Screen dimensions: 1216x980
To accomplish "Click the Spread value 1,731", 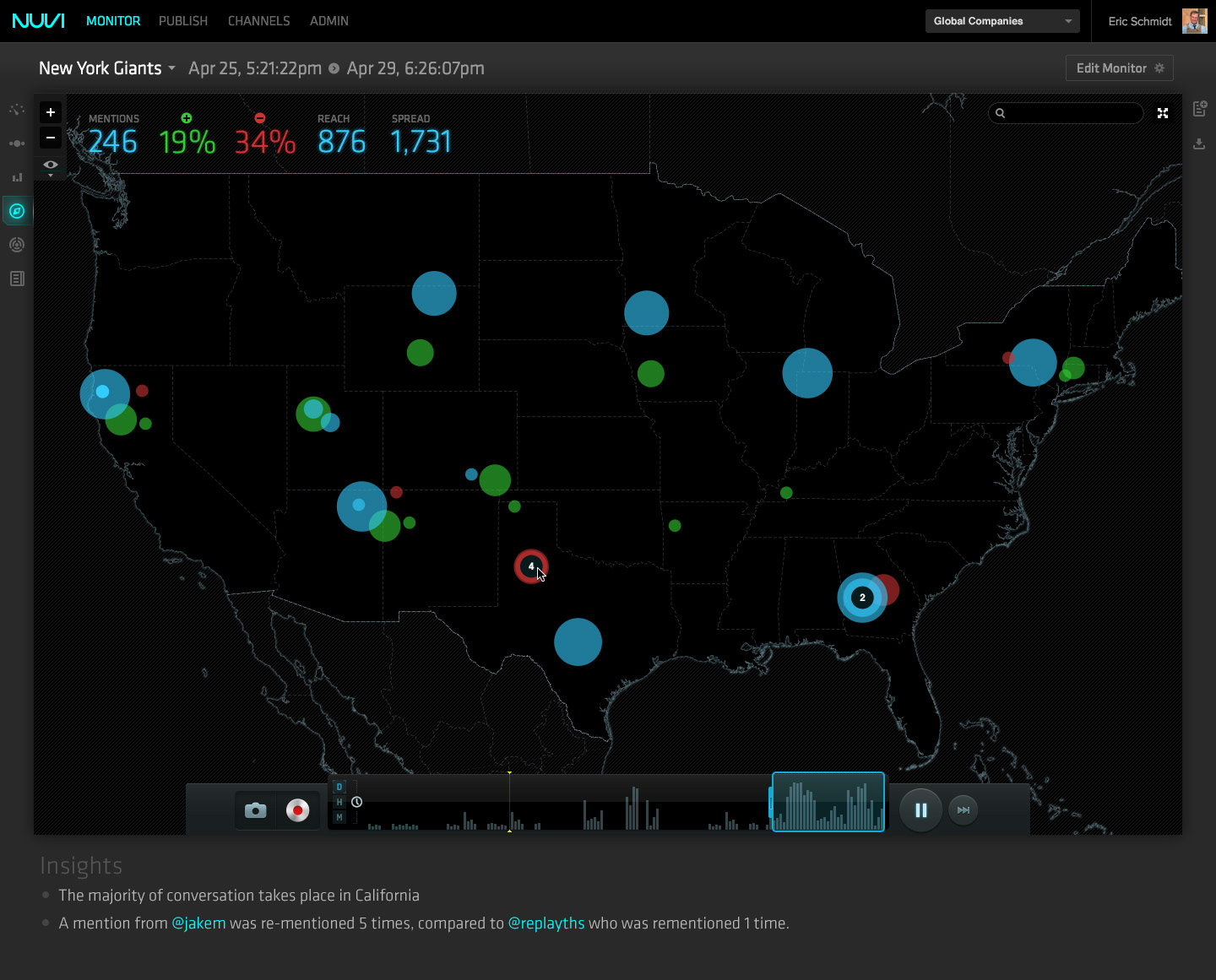I will (x=421, y=142).
